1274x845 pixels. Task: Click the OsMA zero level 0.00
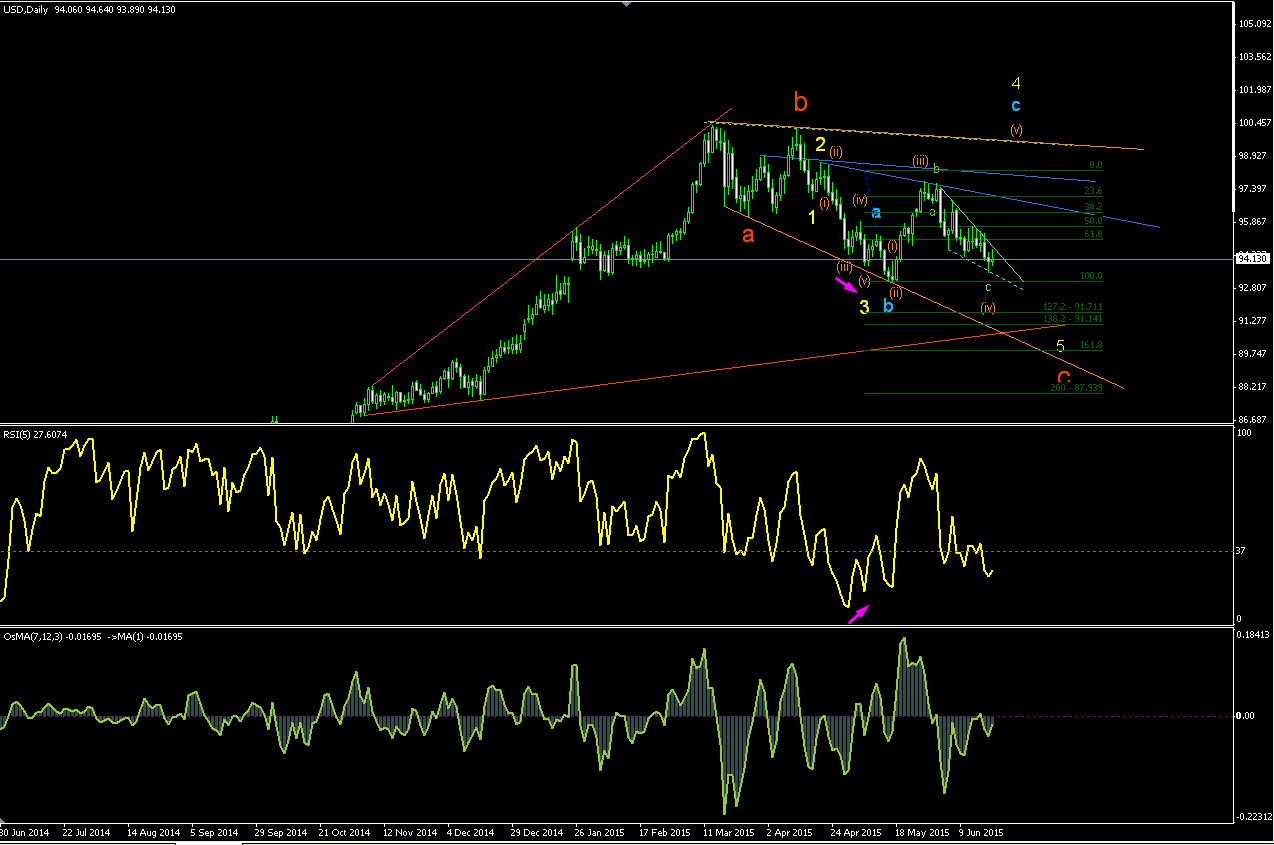click(1247, 716)
